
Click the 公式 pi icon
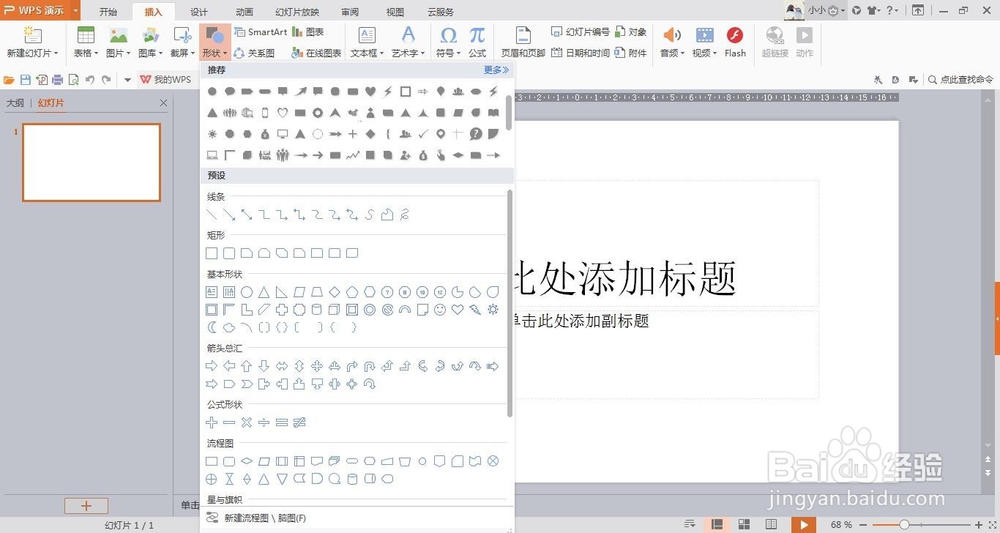[477, 42]
